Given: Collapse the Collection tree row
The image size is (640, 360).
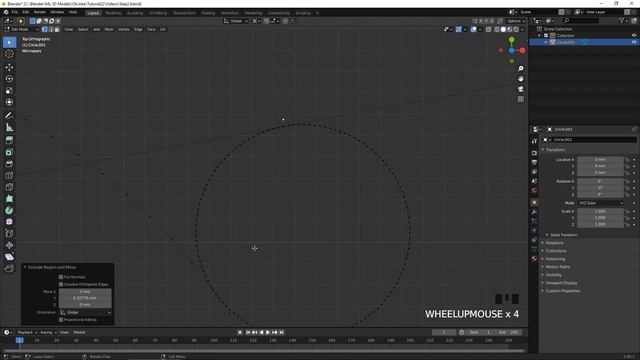Looking at the screenshot, I should [539, 36].
